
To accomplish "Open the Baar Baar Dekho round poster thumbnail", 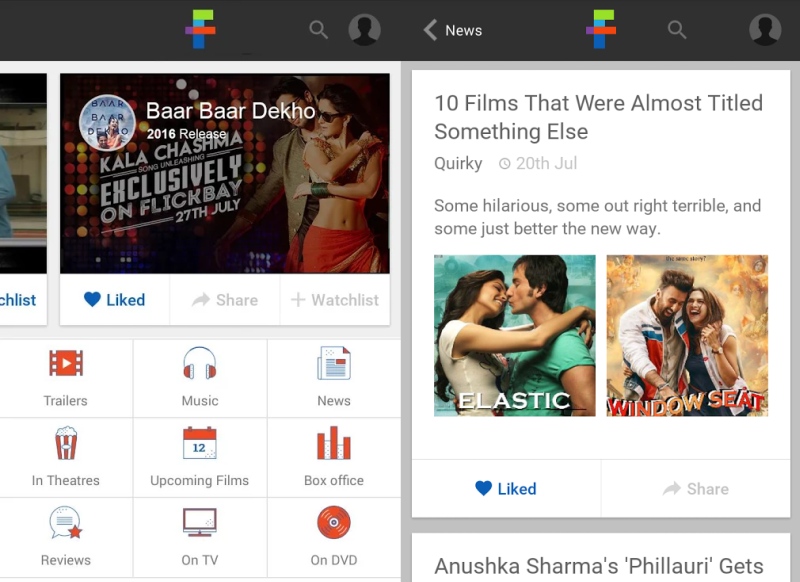I will click(x=108, y=123).
